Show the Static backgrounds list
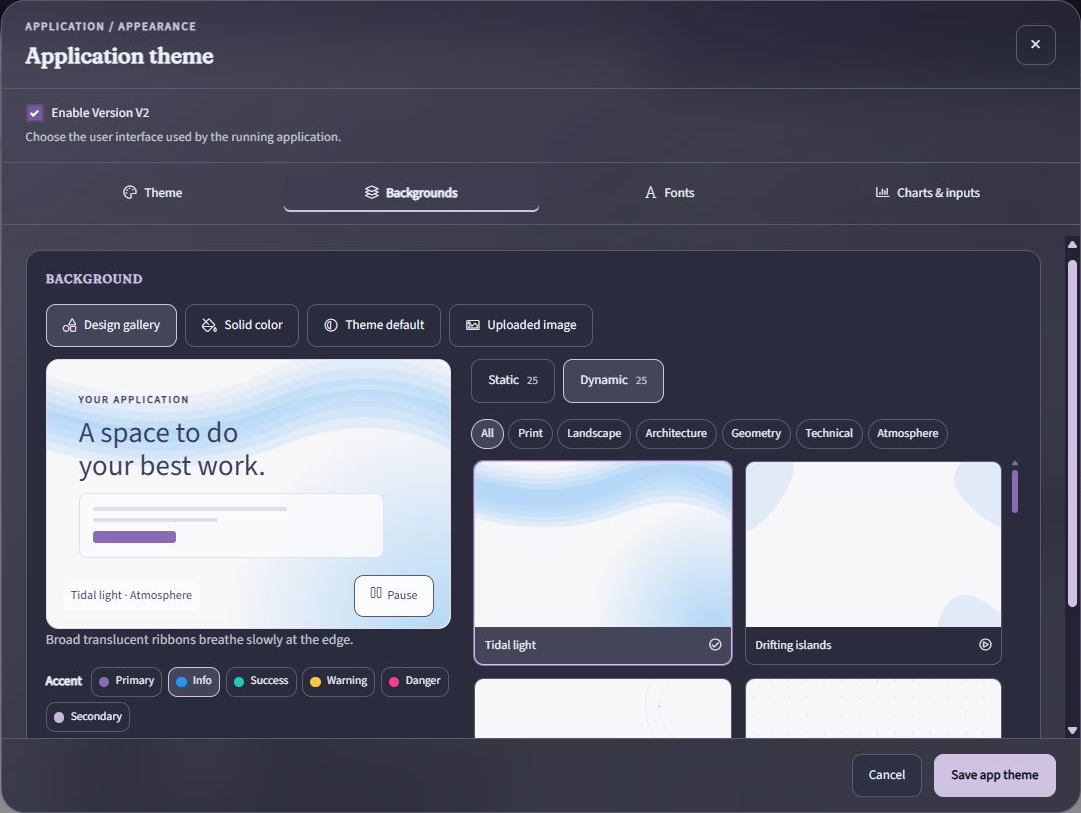The width and height of the screenshot is (1081, 813). pos(513,381)
